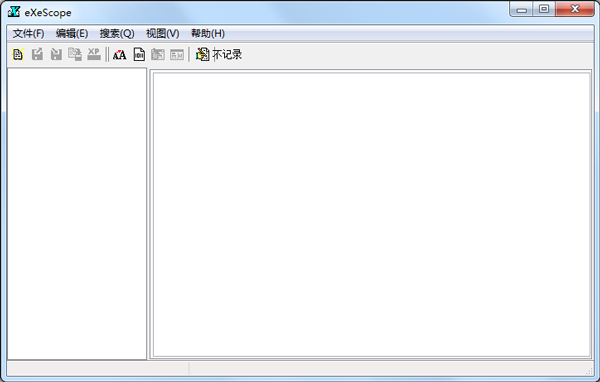Click inside the right content view pane
The height and width of the screenshot is (382, 600).
(372, 214)
